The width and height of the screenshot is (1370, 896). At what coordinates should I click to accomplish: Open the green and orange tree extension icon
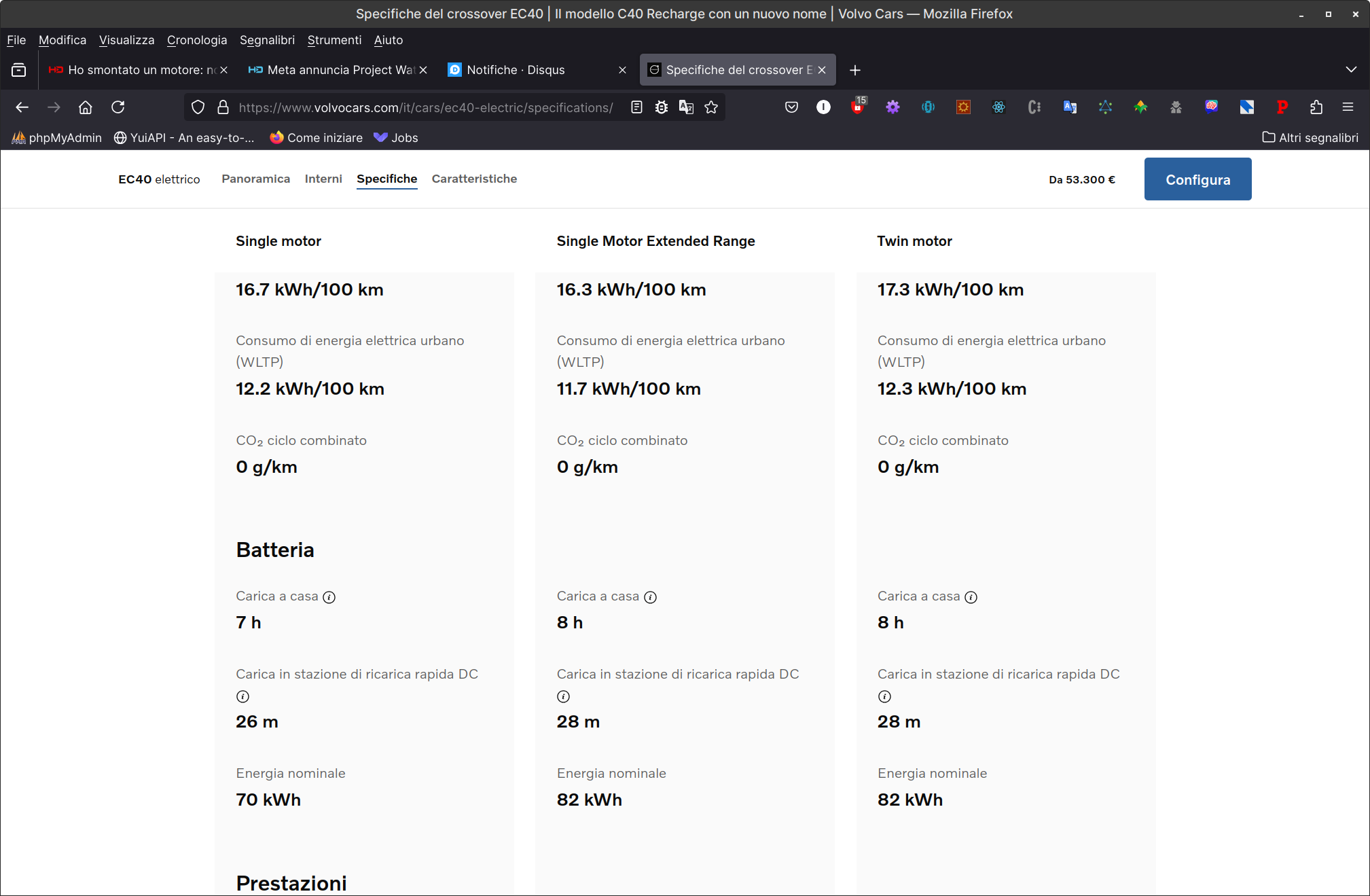(1140, 107)
